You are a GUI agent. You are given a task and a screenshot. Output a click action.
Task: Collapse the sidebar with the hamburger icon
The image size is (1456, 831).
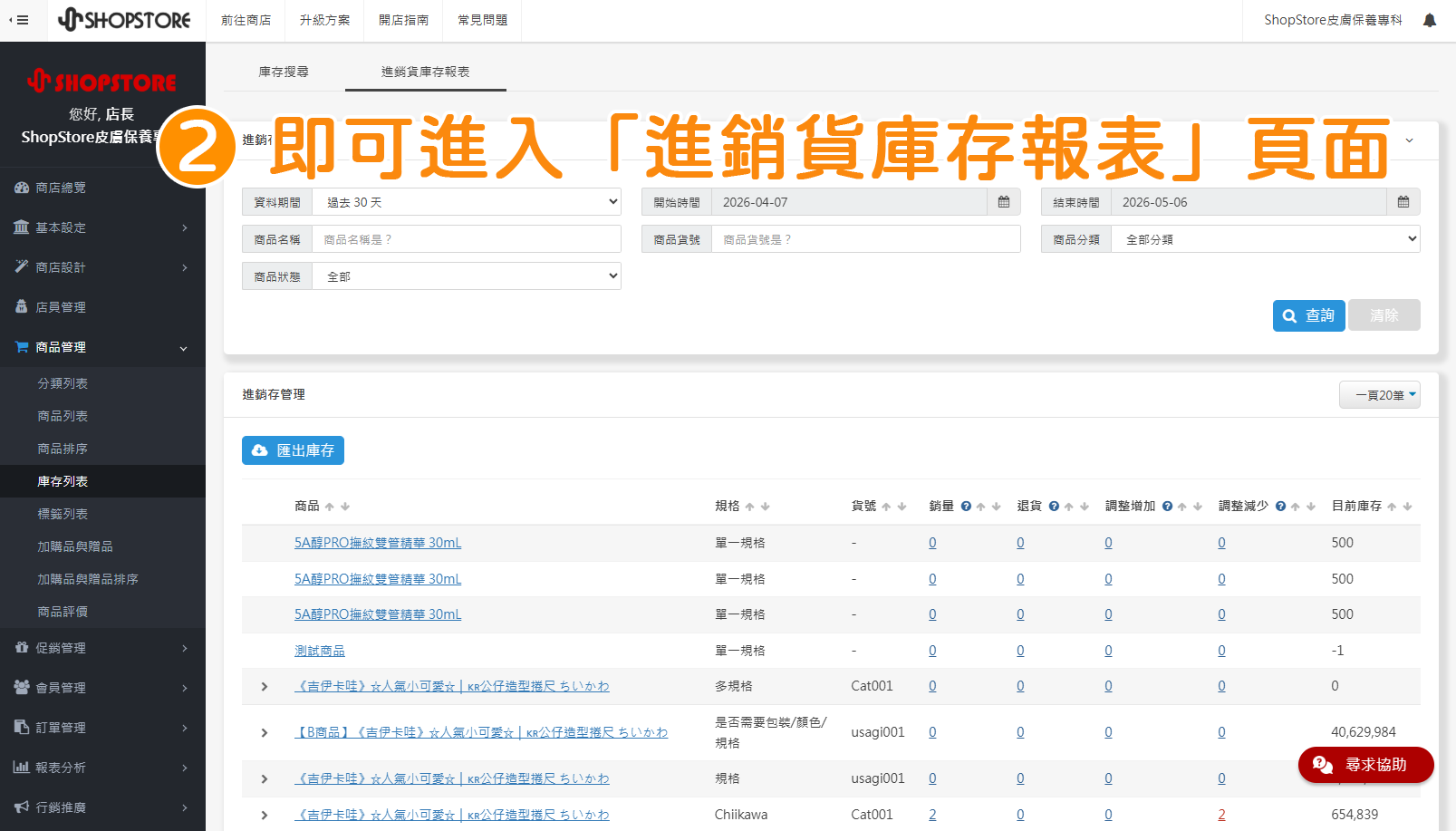19,20
